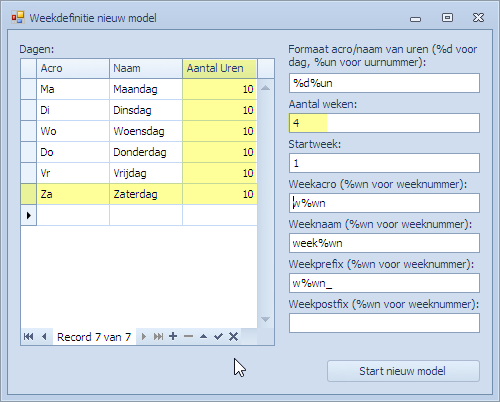Click the Weeknaam field containing week%wn
Image resolution: width=500 pixels, height=402 pixels.
[x=384, y=243]
